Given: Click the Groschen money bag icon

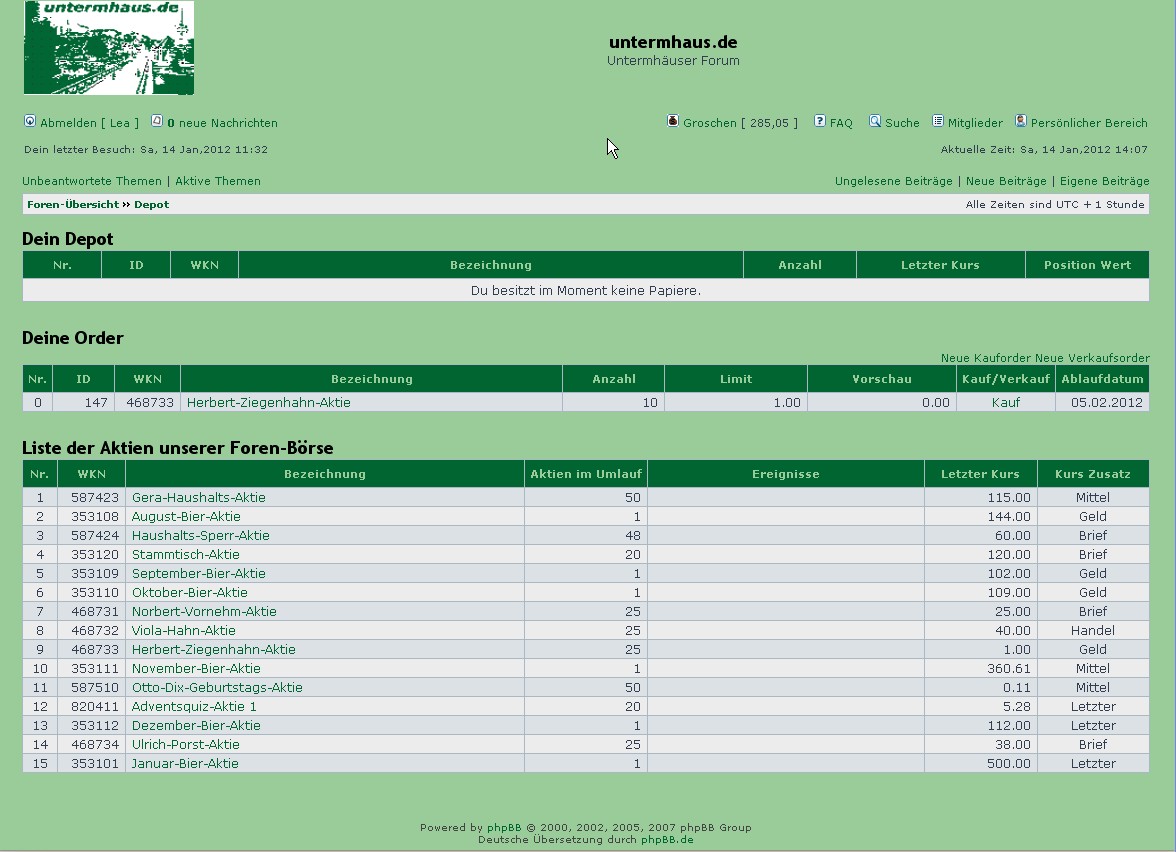Looking at the screenshot, I should pyautogui.click(x=673, y=122).
